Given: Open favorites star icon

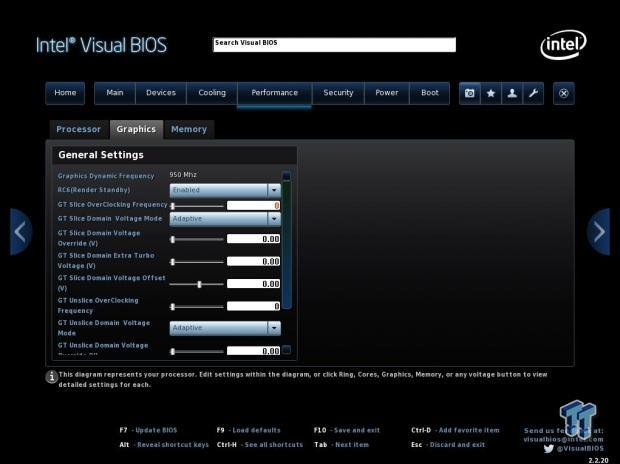Looking at the screenshot, I should pyautogui.click(x=491, y=93).
